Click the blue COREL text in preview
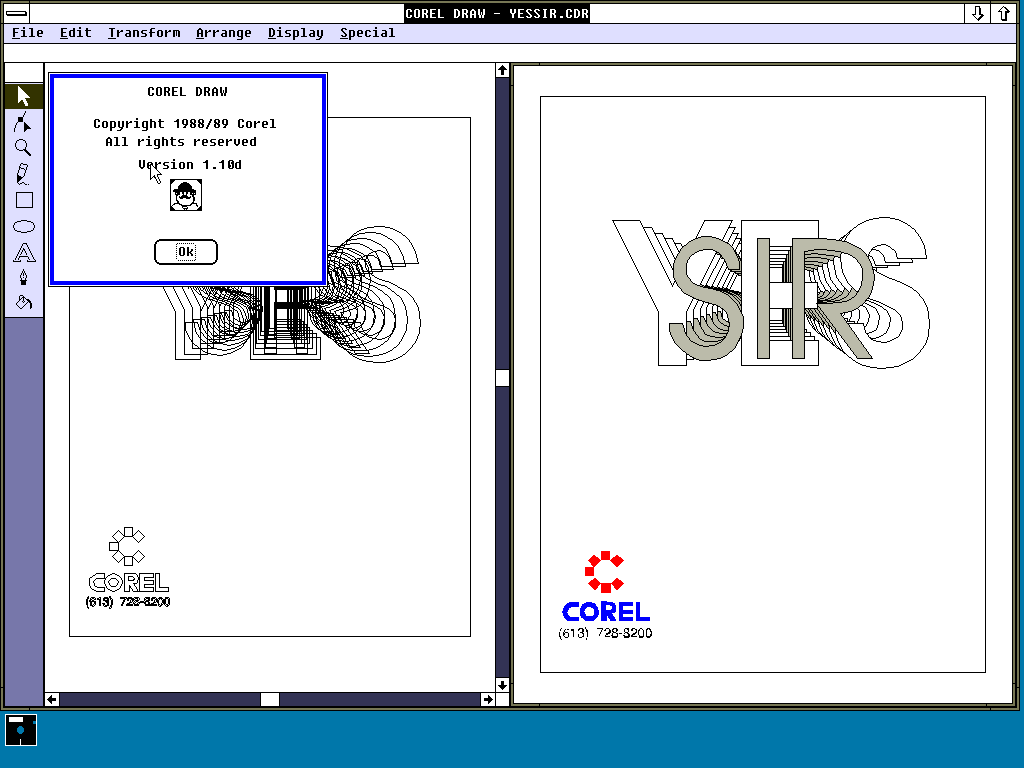Viewport: 1024px width, 768px height. tap(606, 612)
